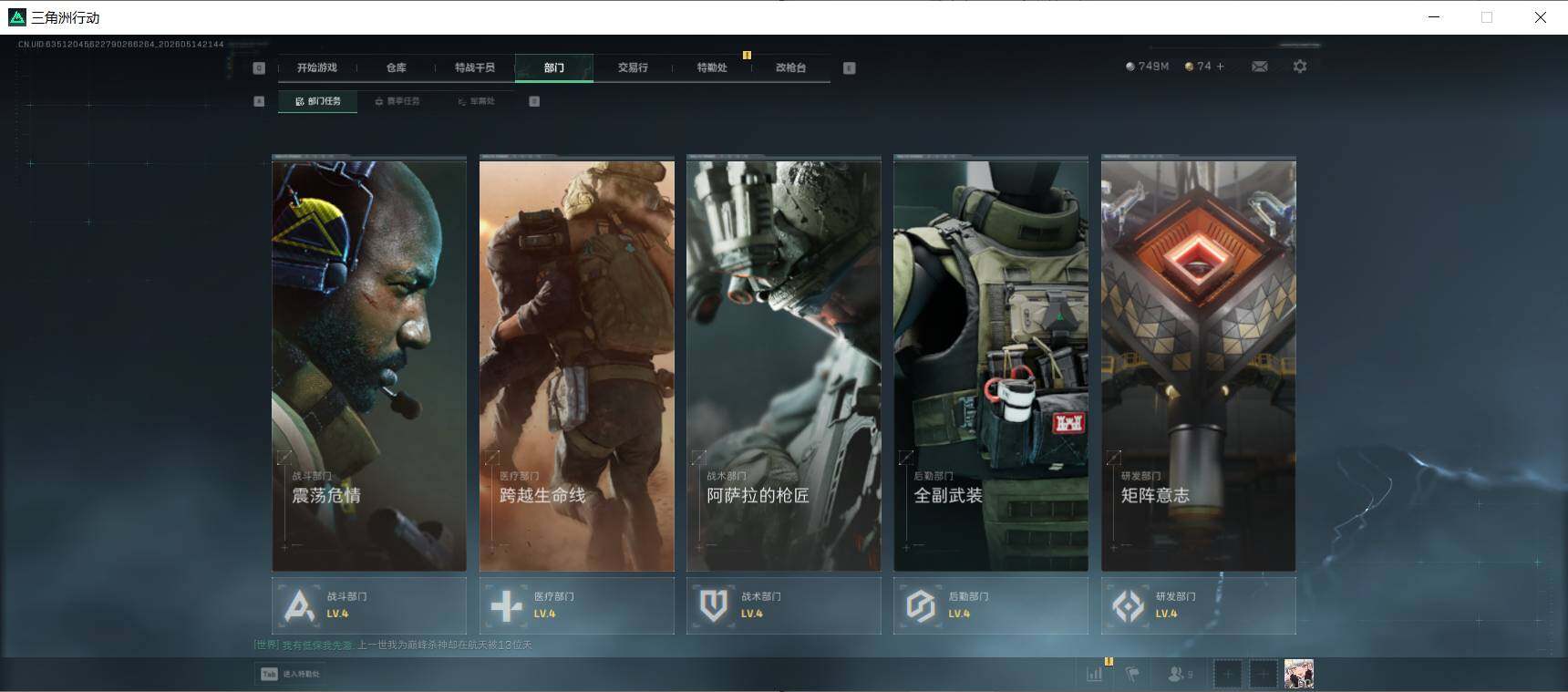Click the 战术部门 LV.4 button
Screen dimensions: 1568x692
point(784,605)
